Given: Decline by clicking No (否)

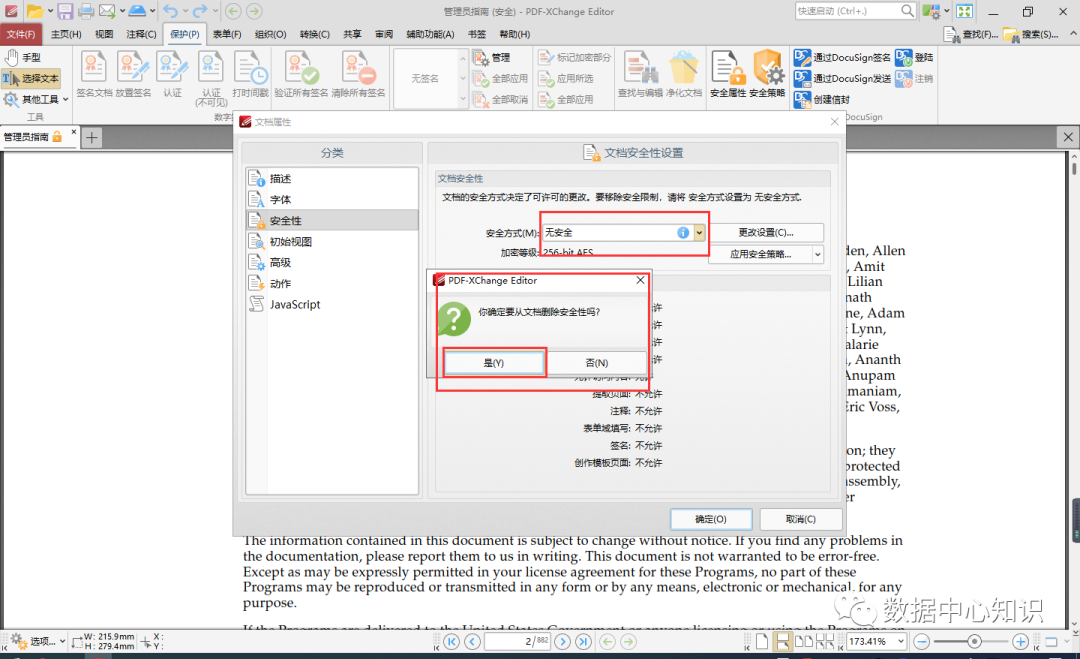Looking at the screenshot, I should point(596,363).
